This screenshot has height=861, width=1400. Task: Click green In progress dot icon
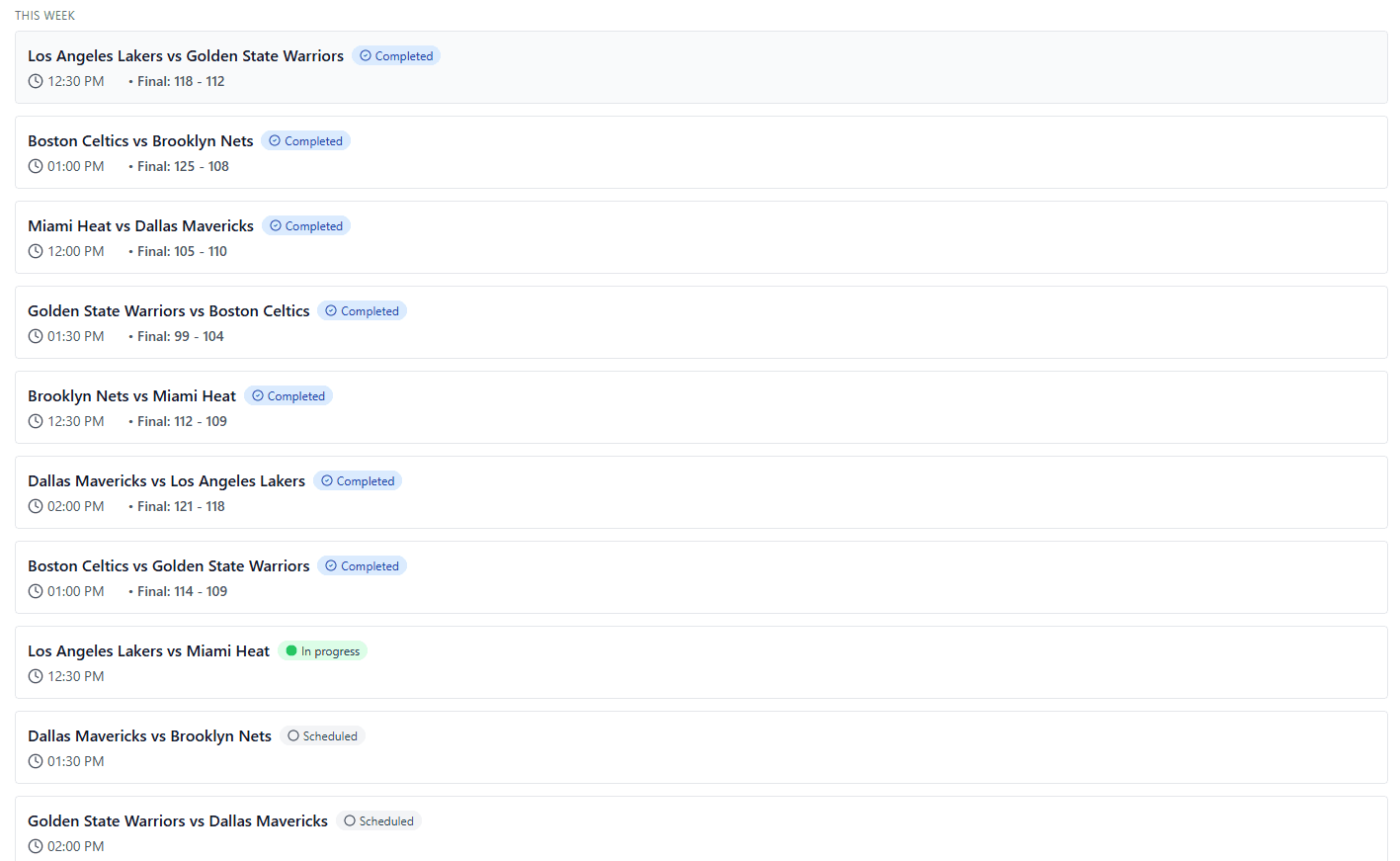(x=291, y=650)
